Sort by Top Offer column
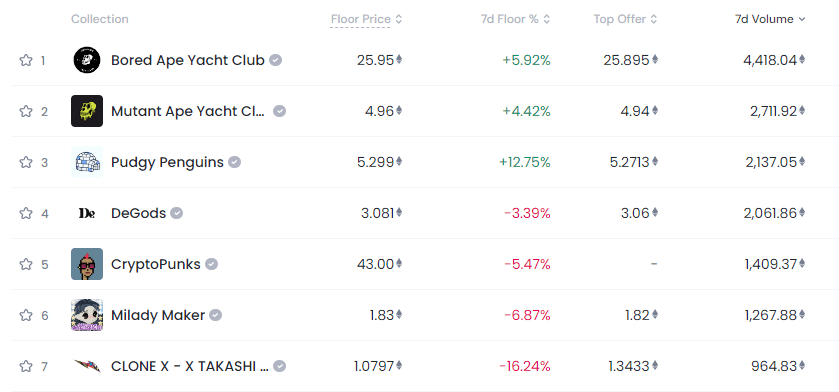839x392 pixels. 626,19
